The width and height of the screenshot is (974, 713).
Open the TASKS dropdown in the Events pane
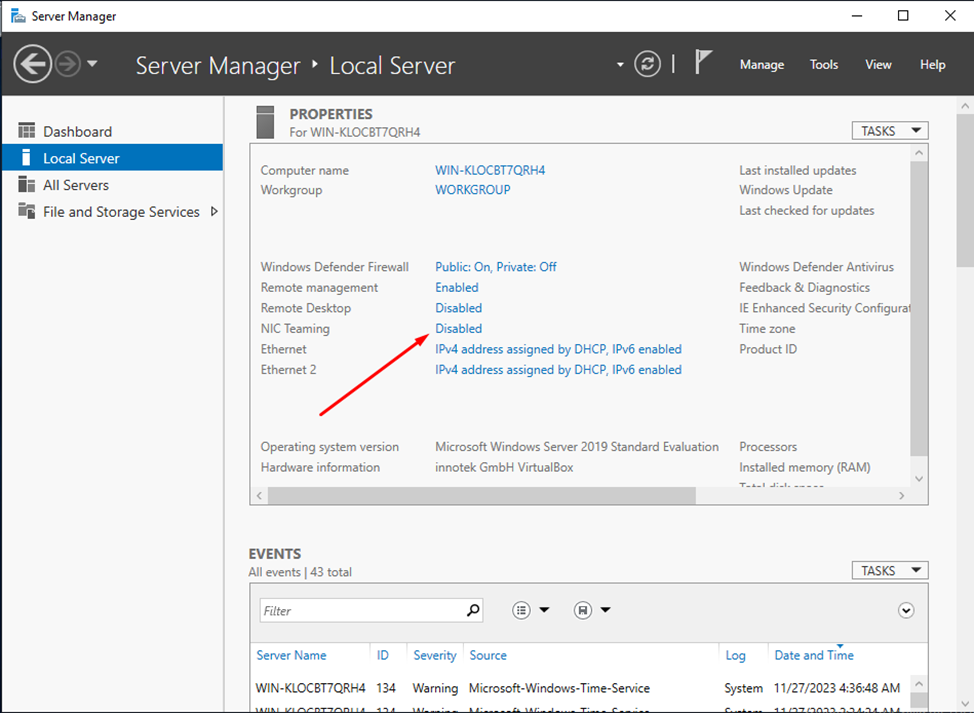tap(889, 570)
